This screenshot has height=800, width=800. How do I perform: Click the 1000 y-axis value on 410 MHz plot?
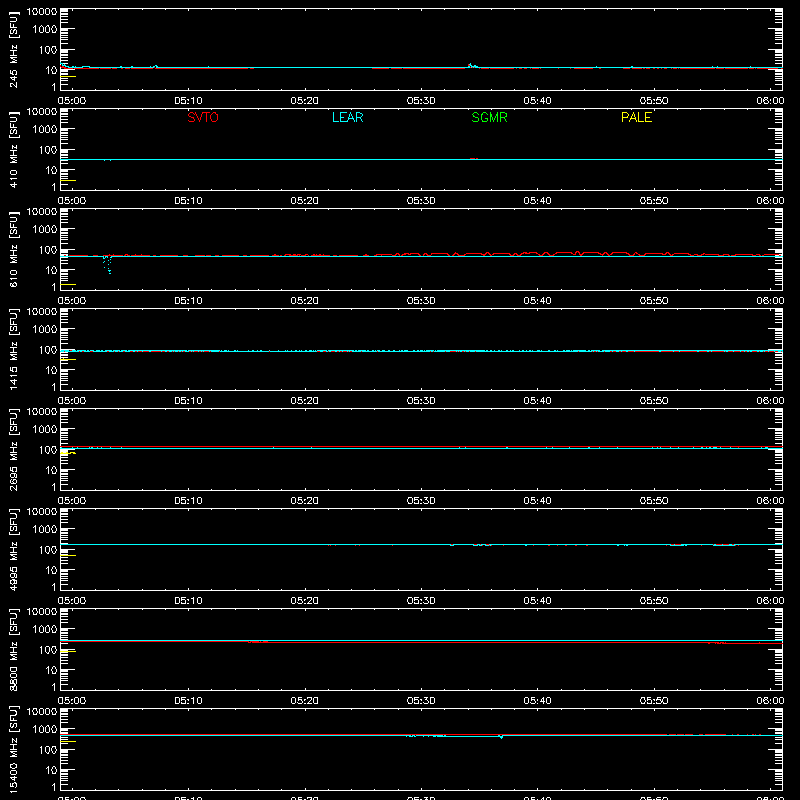pos(45,130)
